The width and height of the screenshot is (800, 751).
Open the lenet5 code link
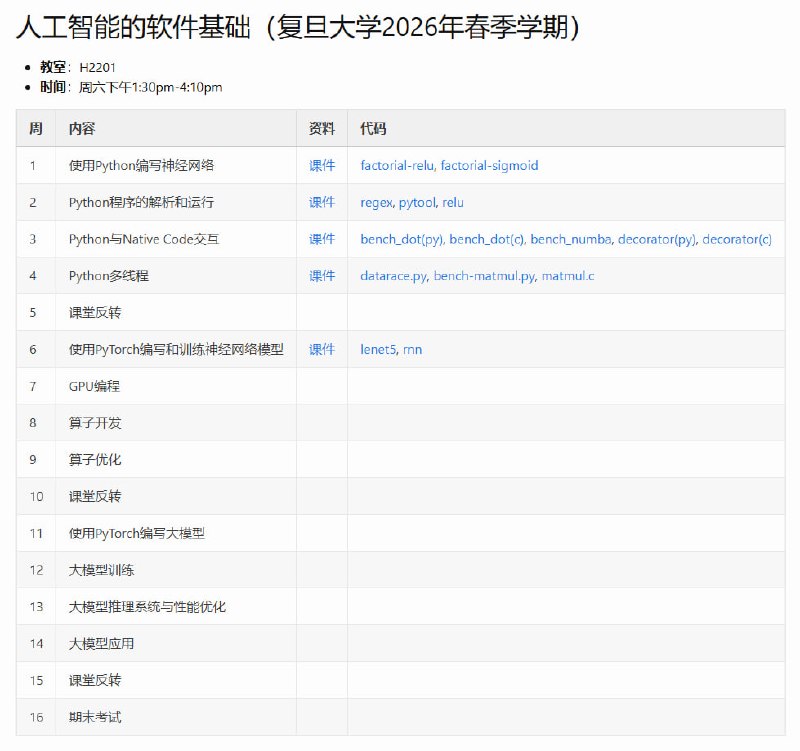377,349
